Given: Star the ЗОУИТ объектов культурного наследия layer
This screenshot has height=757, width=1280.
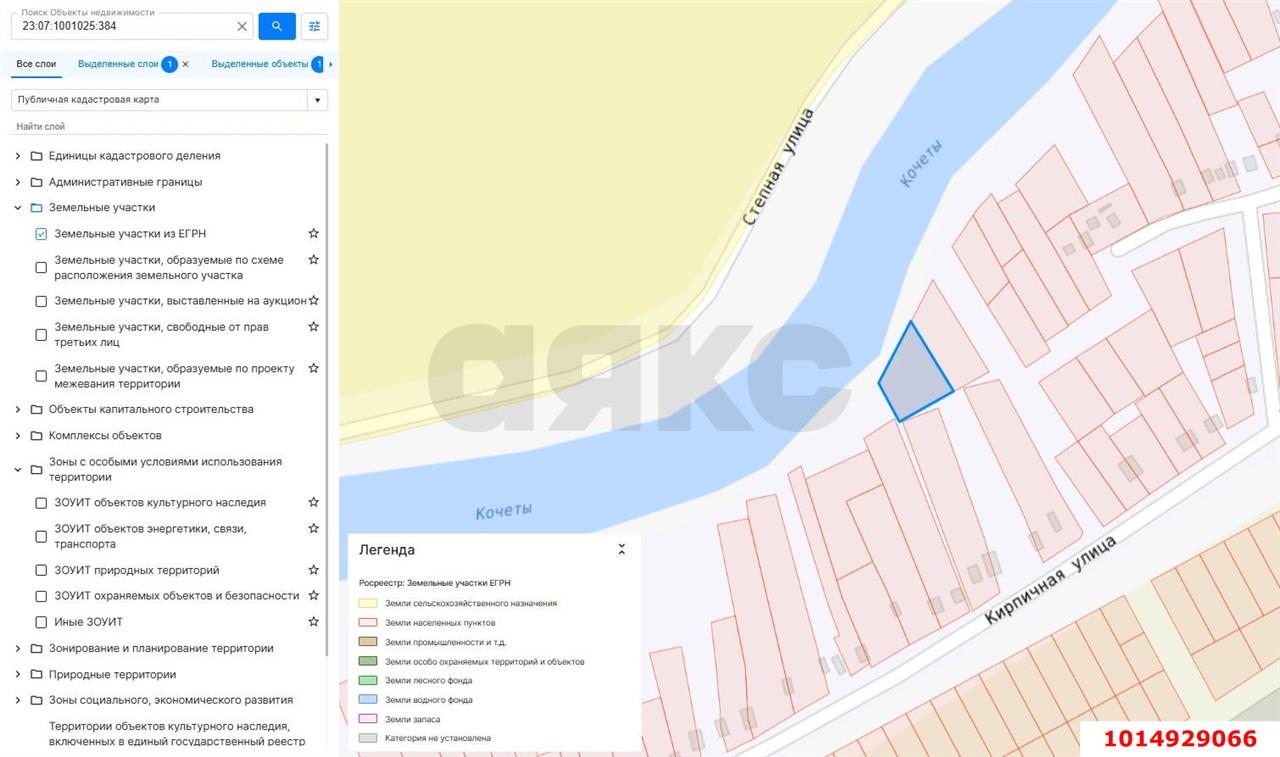Looking at the screenshot, I should (x=313, y=502).
